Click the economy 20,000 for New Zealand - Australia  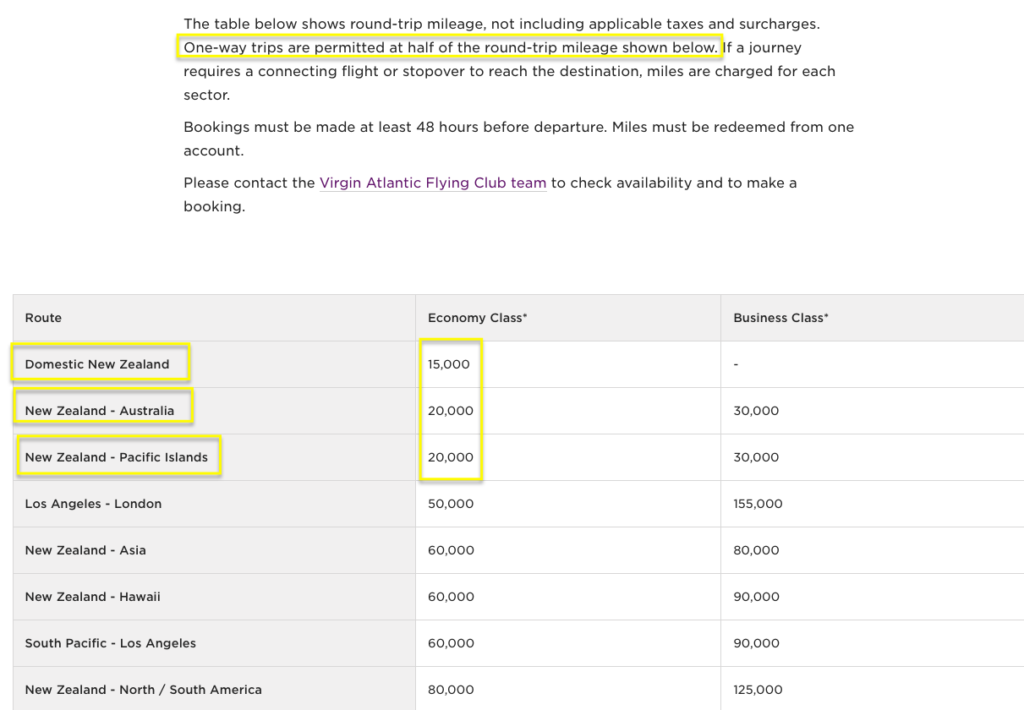[451, 411]
